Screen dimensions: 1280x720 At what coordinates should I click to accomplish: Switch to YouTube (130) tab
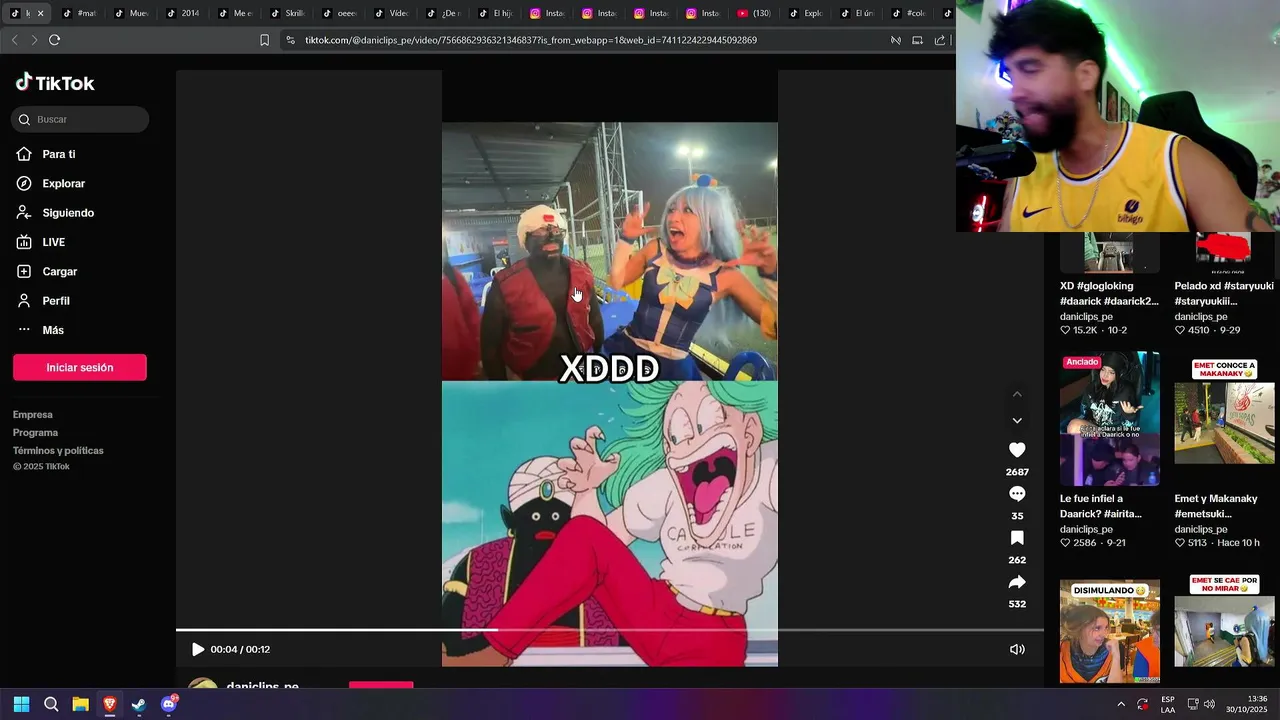[754, 13]
